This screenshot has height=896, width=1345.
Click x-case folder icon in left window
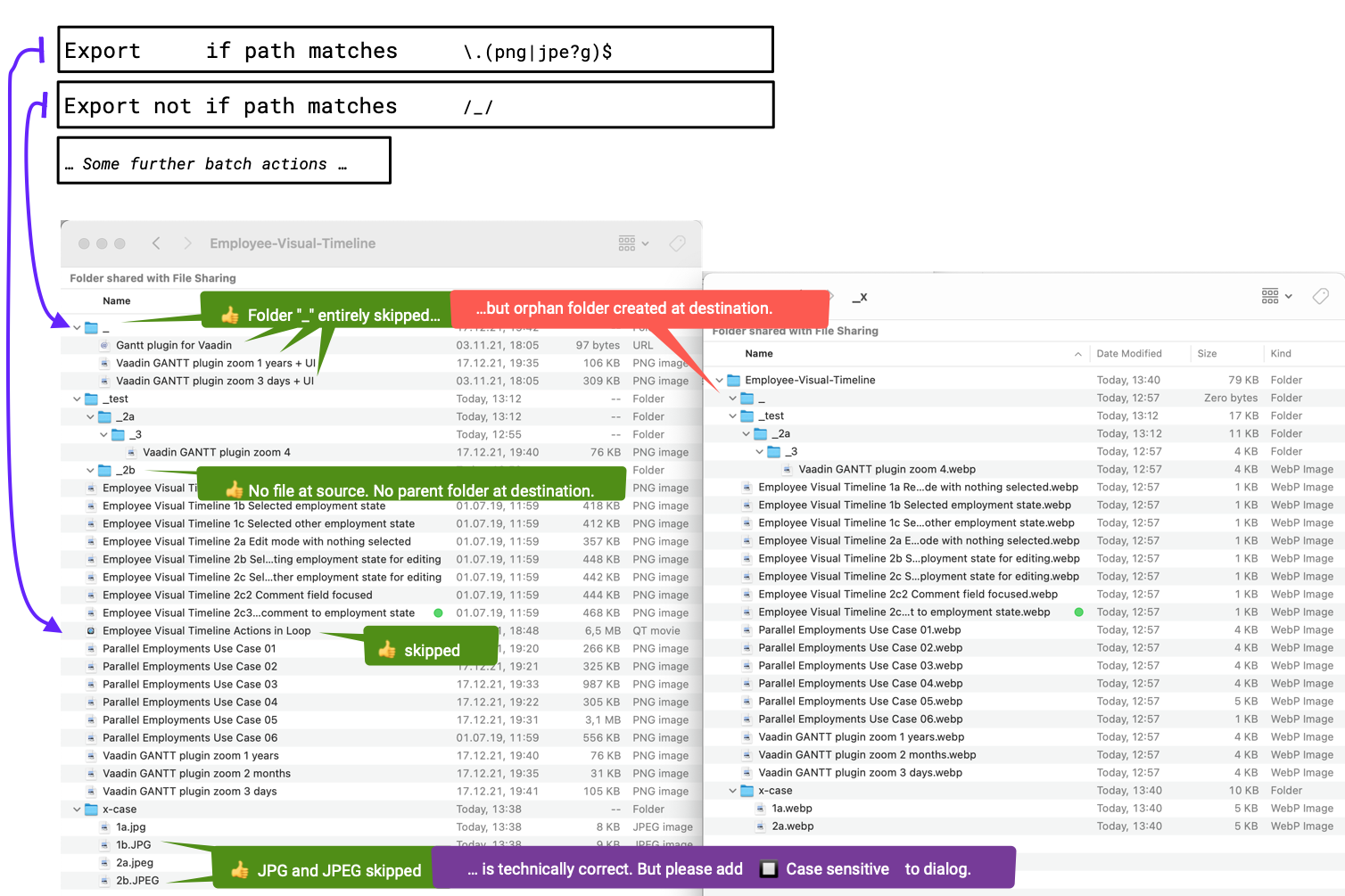[x=91, y=810]
